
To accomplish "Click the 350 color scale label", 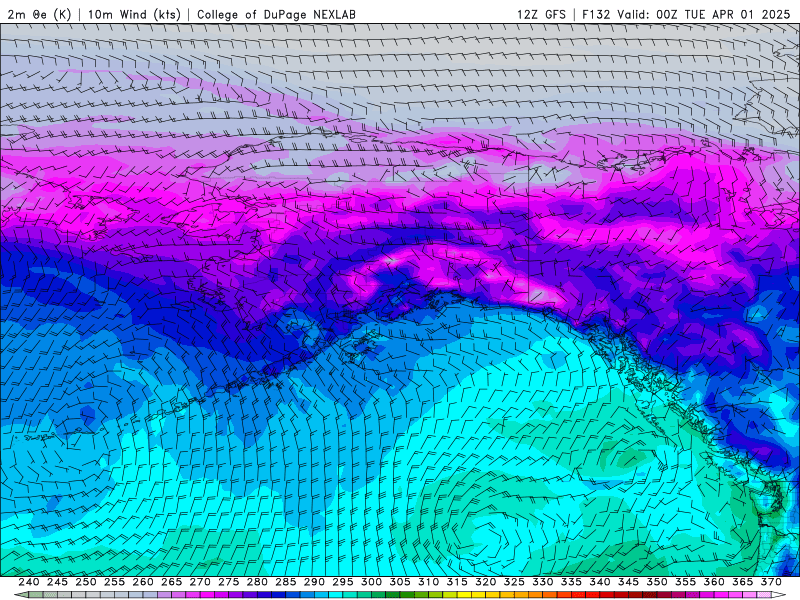I will [x=657, y=582].
